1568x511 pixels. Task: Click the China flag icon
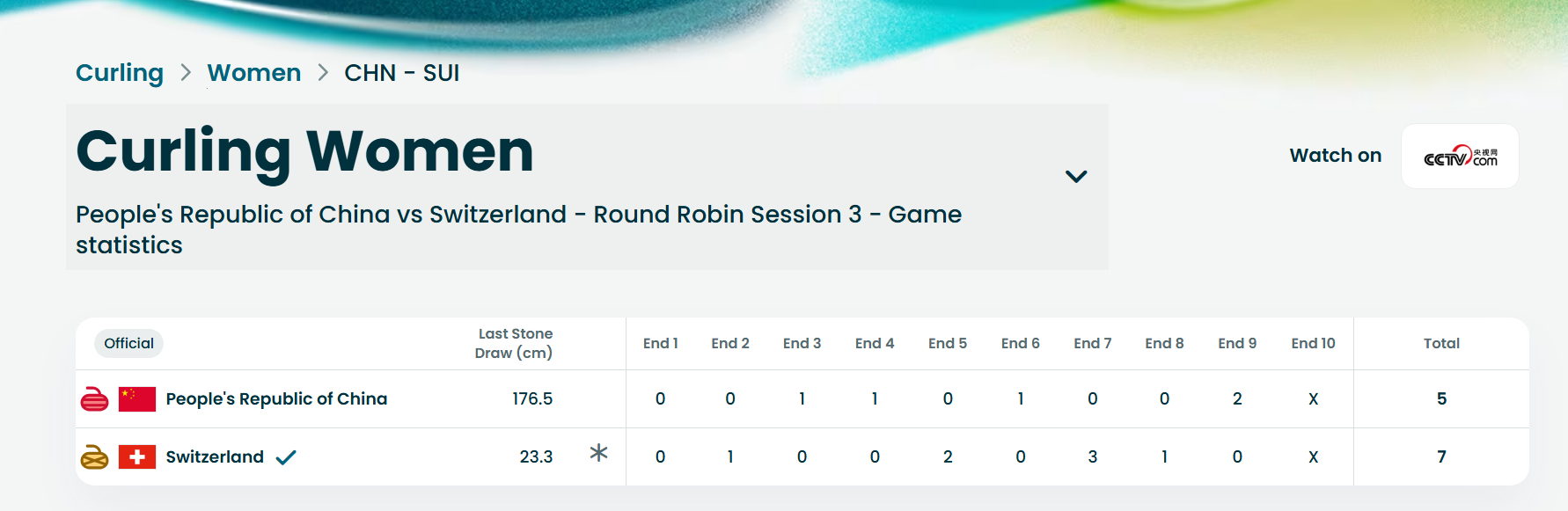tap(137, 399)
